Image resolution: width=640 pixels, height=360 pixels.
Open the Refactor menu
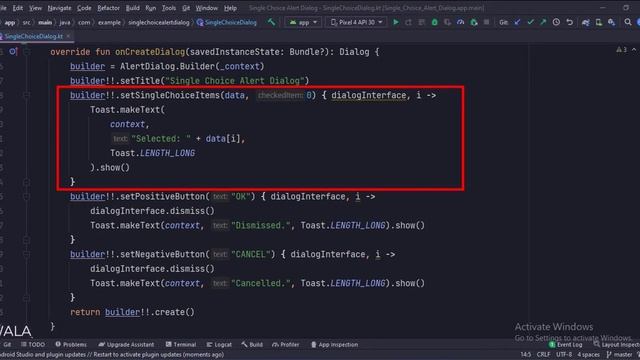coord(109,8)
